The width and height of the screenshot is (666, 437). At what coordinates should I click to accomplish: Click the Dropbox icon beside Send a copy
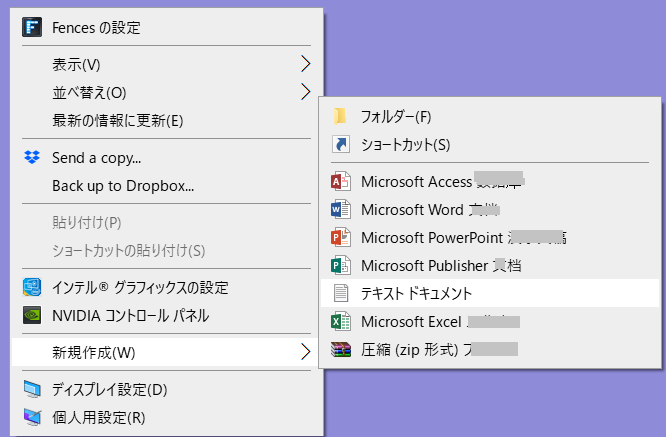[32, 158]
